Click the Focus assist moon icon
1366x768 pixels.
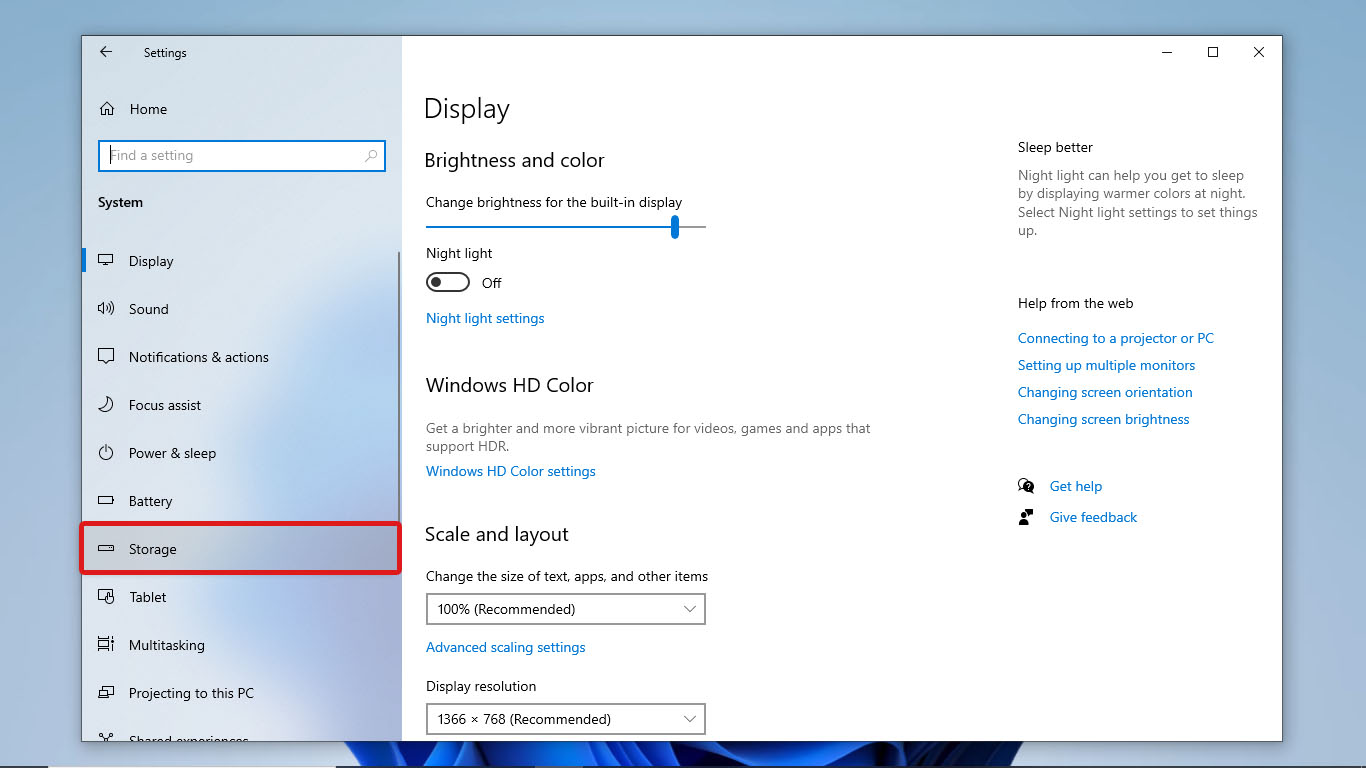click(x=106, y=404)
